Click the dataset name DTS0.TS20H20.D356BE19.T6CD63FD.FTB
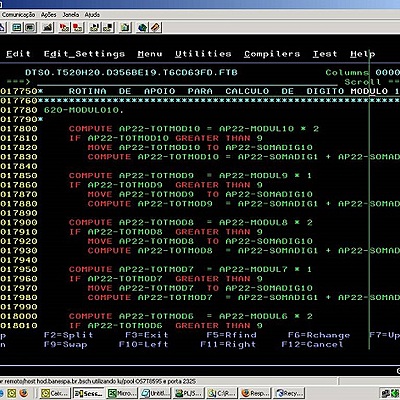Viewport: 400px width, 400px height. 131,73
